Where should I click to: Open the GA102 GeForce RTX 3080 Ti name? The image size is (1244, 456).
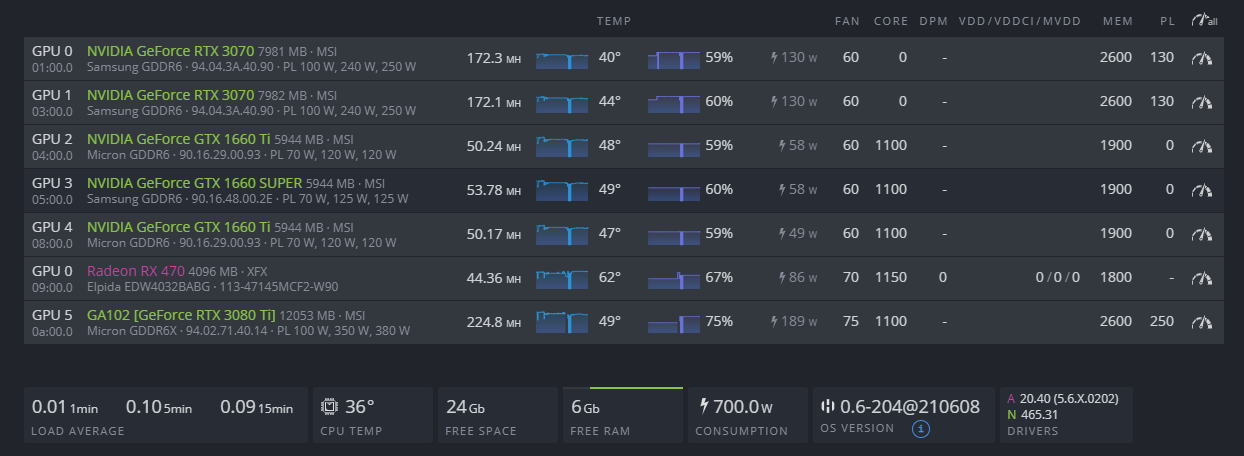tap(181, 315)
